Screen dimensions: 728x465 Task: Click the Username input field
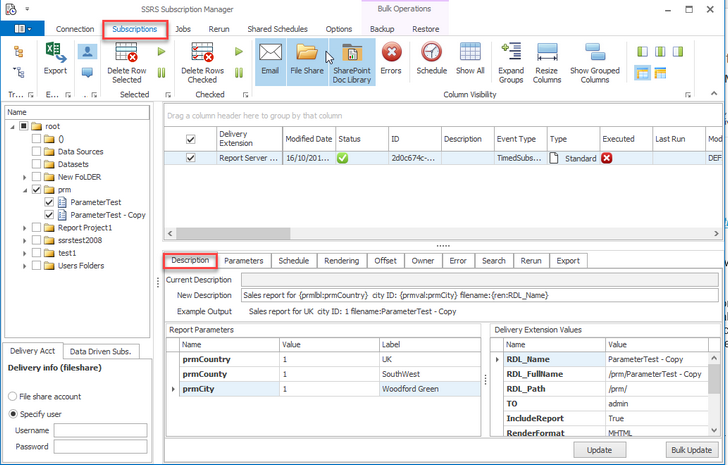pos(100,430)
